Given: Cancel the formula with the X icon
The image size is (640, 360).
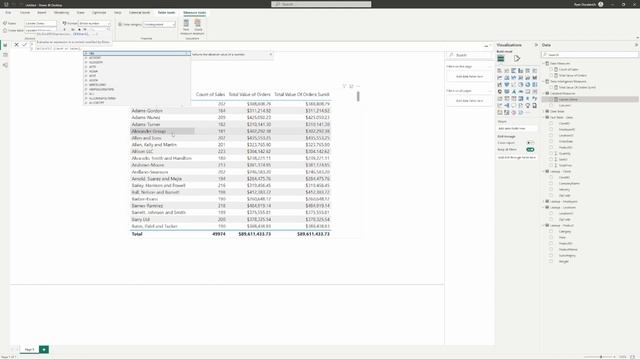Looking at the screenshot, I should click(16, 44).
